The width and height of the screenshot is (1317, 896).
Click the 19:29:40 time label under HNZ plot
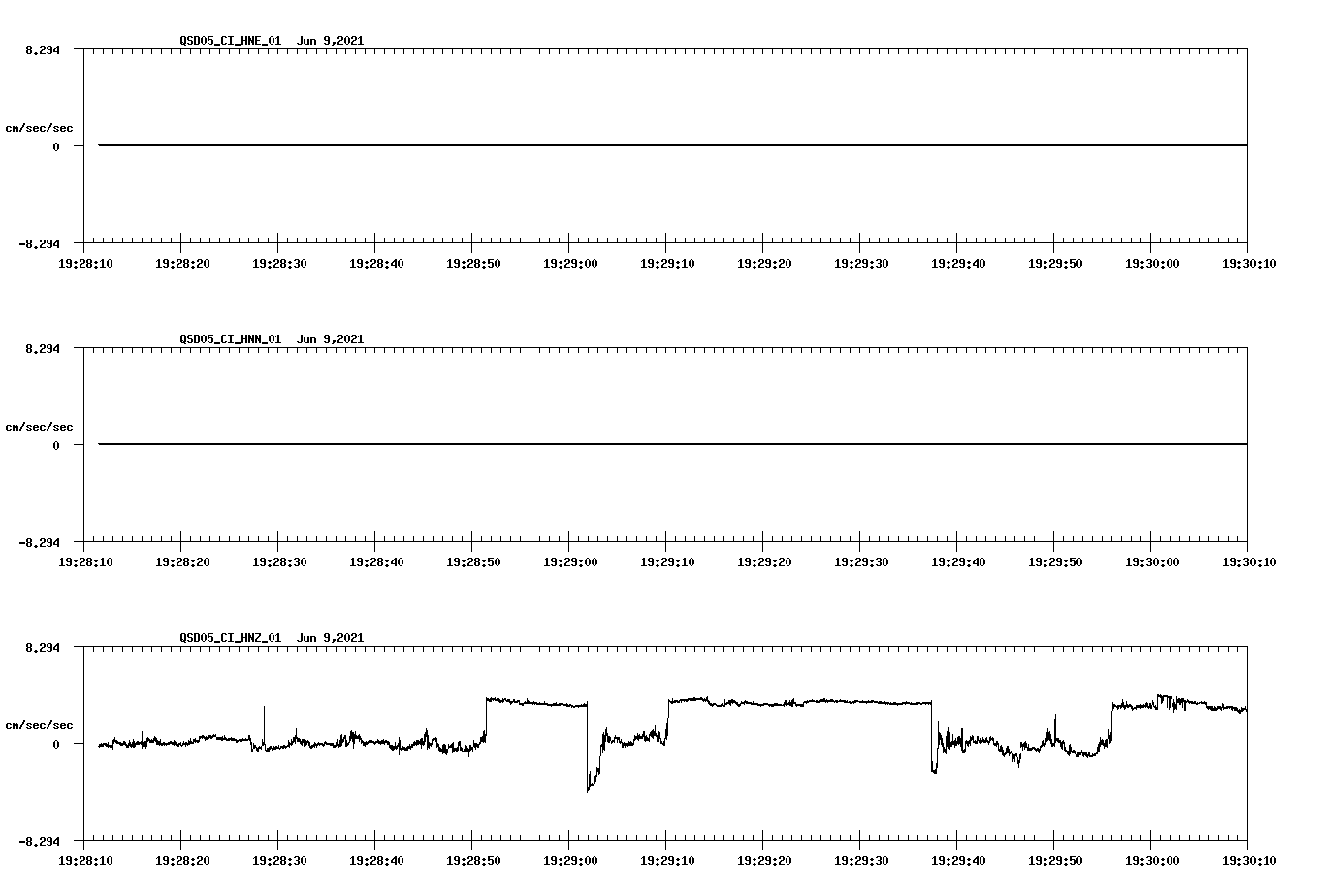(x=957, y=860)
